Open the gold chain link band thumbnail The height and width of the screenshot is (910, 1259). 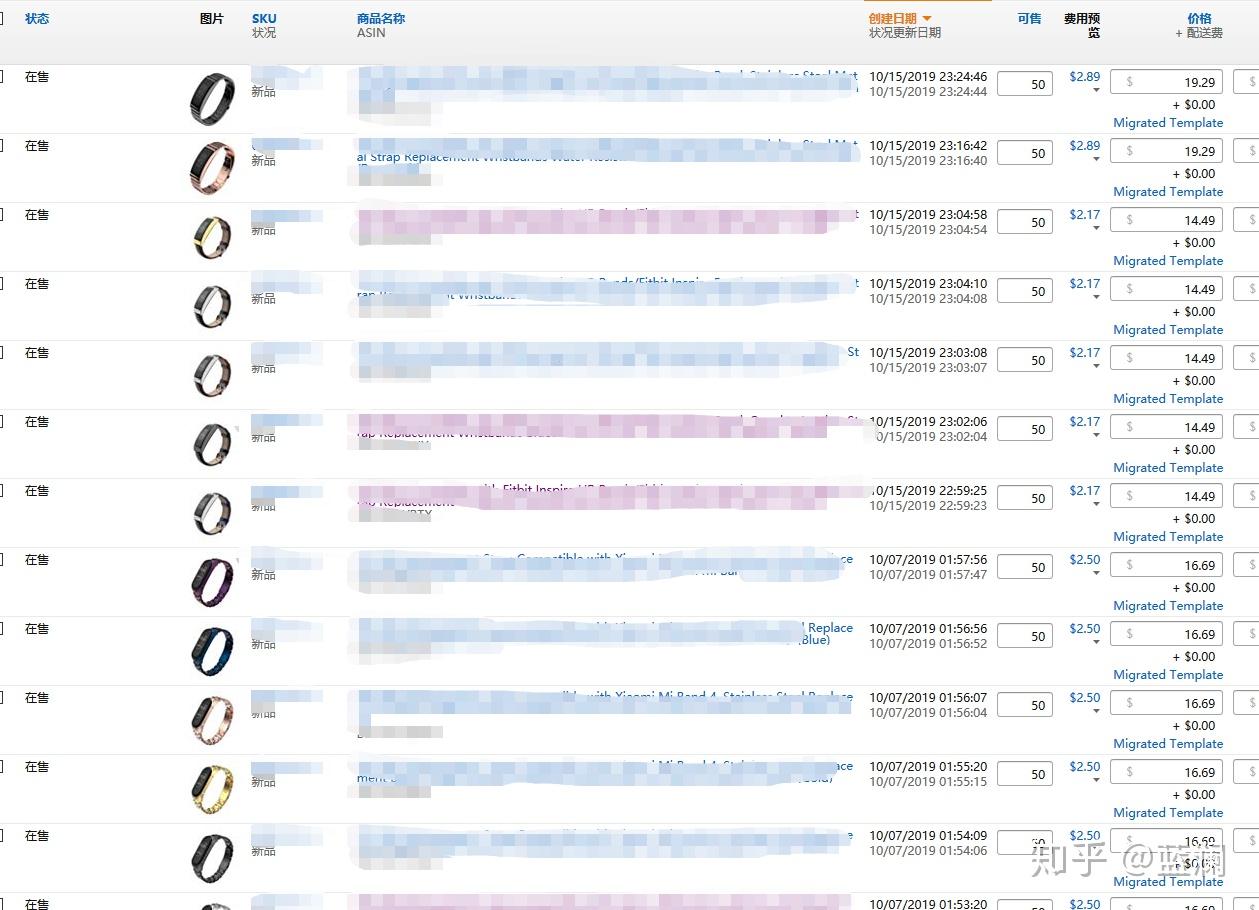point(212,789)
